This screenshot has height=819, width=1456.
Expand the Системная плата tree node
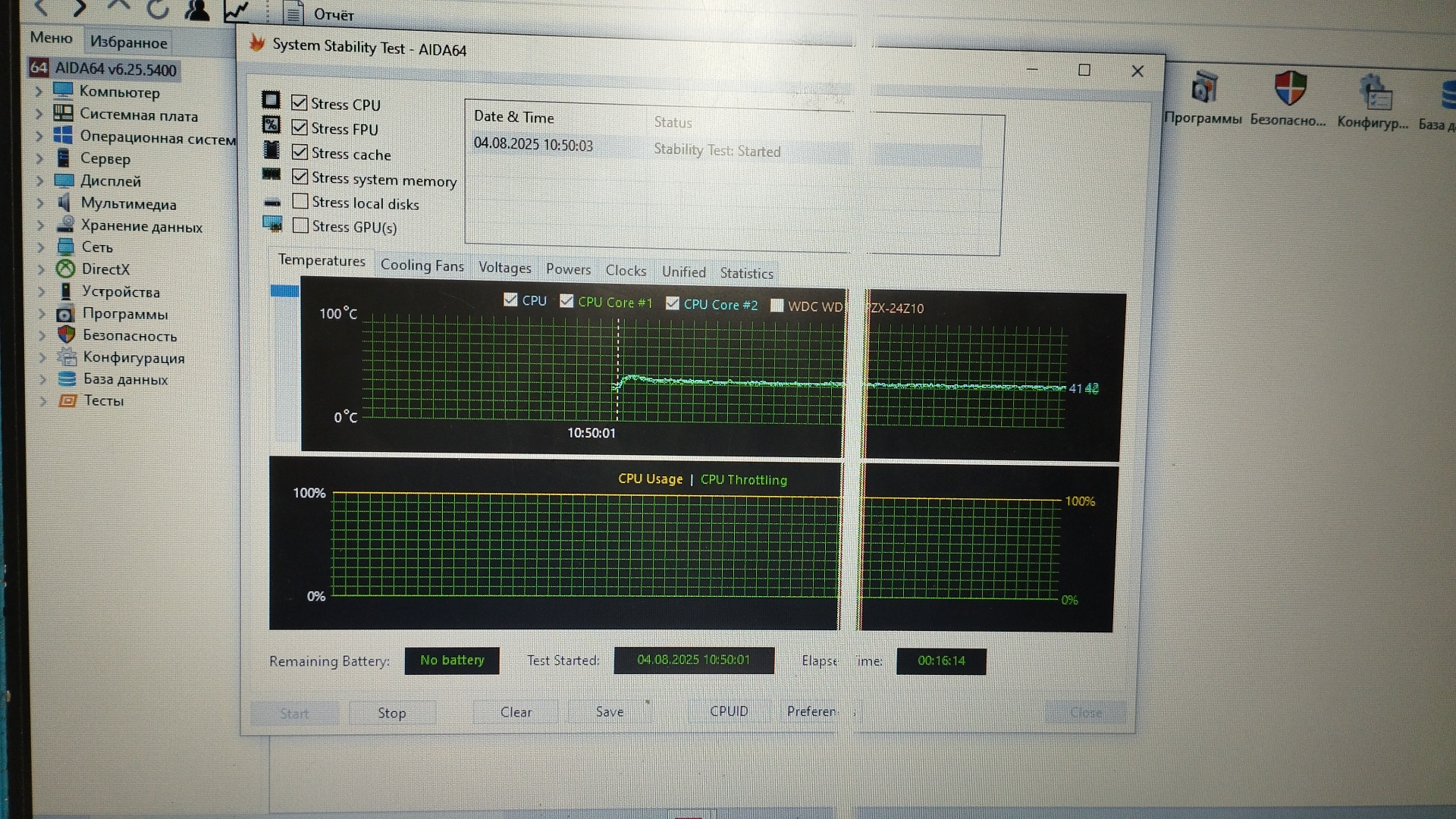click(39, 115)
